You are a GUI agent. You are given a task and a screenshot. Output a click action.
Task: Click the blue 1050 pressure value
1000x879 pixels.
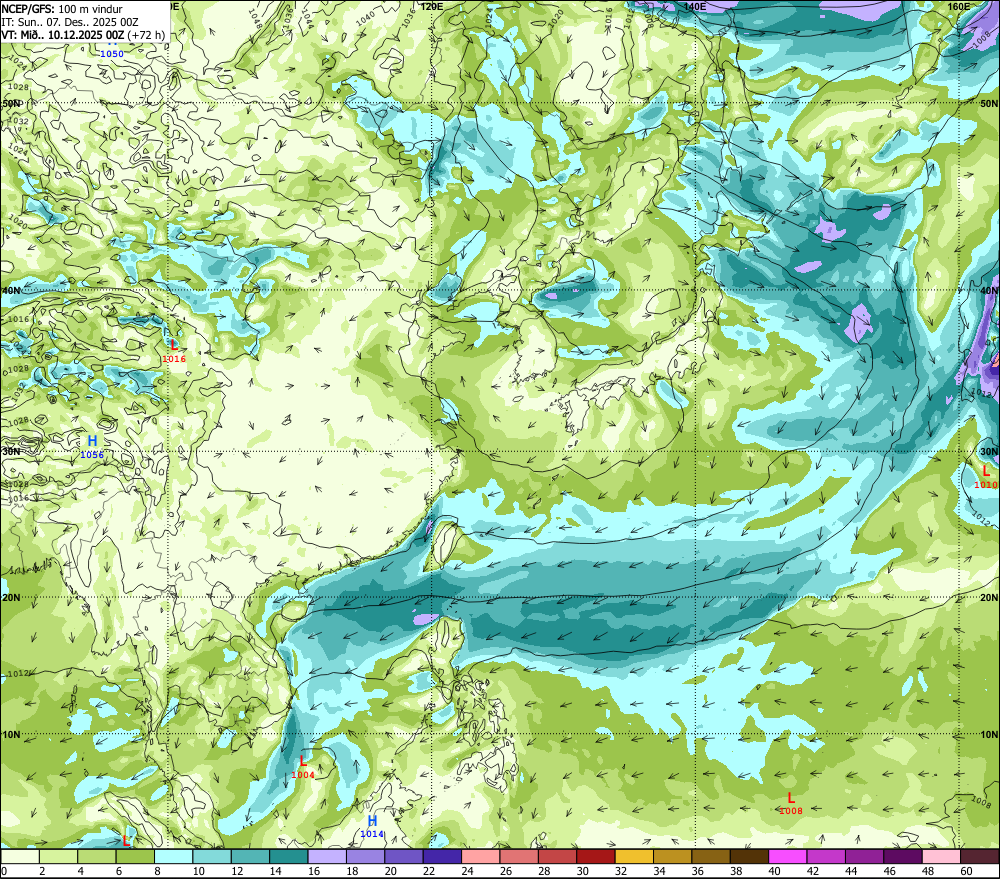tap(112, 54)
